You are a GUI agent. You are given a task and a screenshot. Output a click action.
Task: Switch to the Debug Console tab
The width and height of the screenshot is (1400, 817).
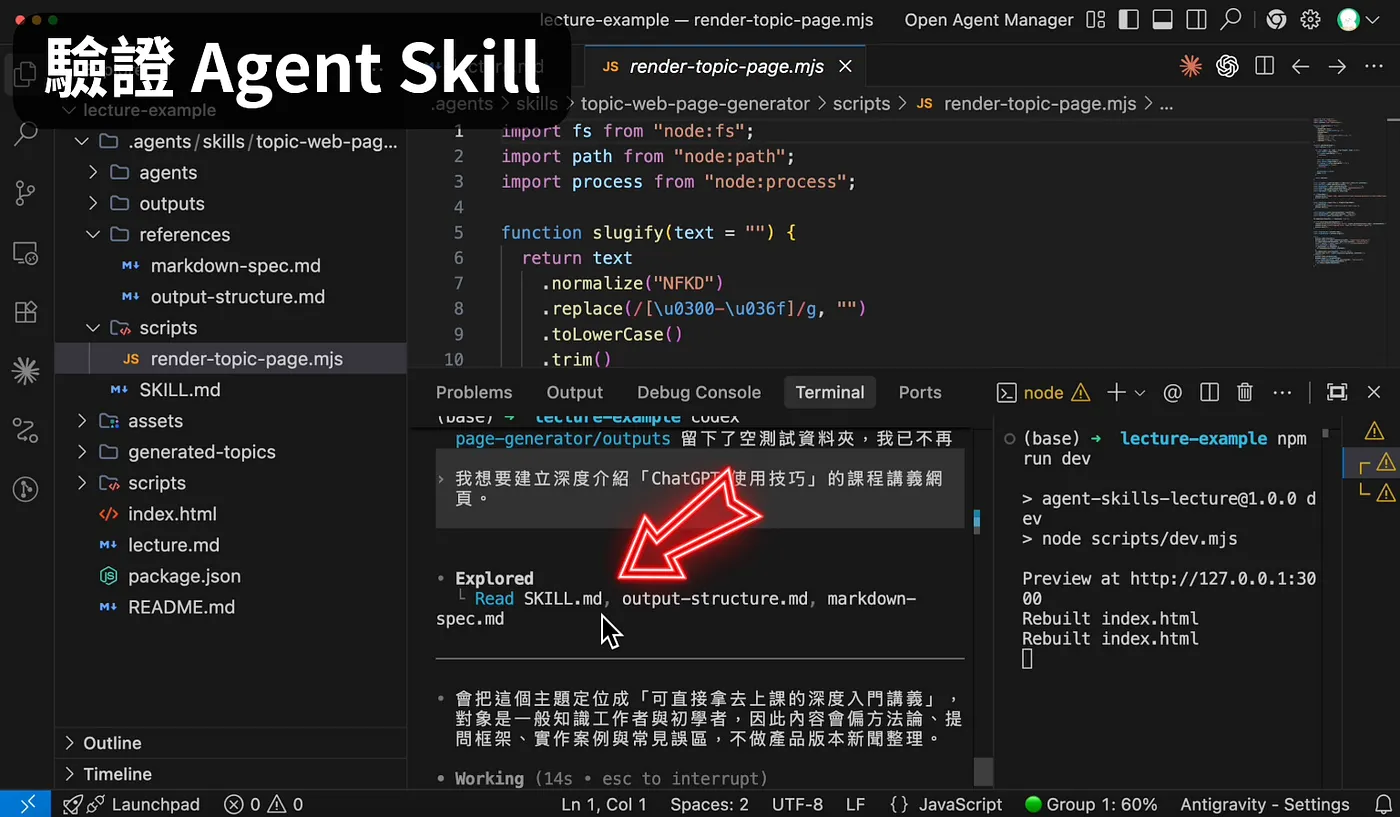(x=699, y=393)
